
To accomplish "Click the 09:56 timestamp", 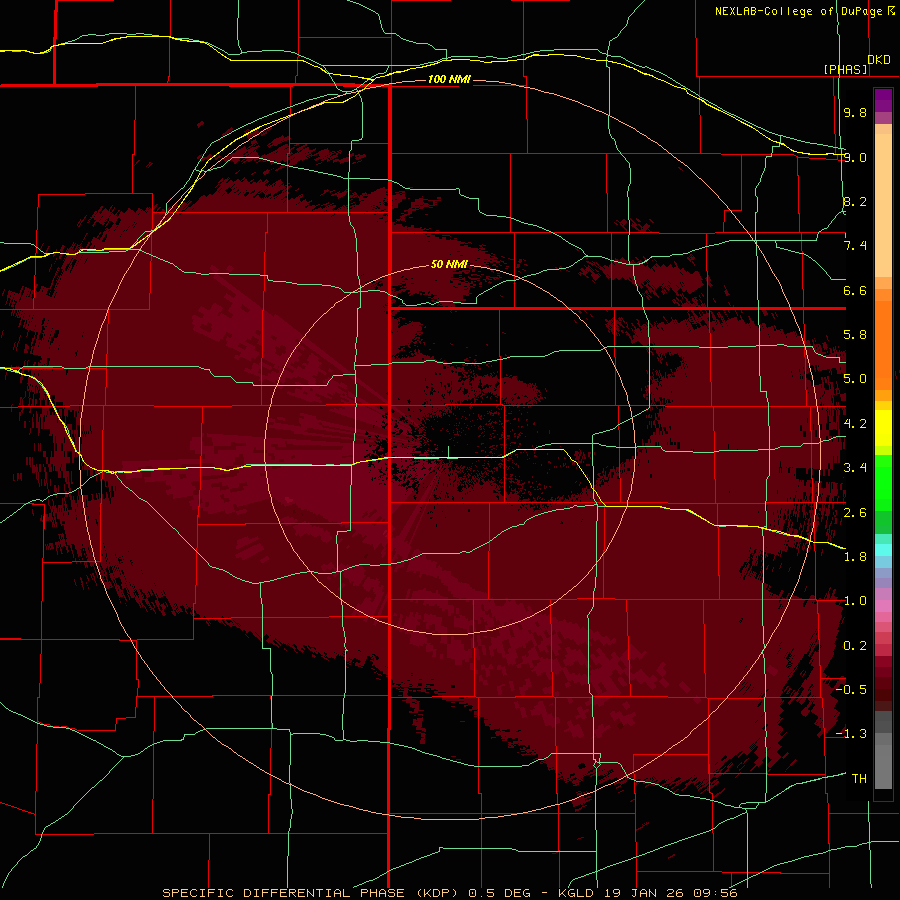I will coord(715,893).
